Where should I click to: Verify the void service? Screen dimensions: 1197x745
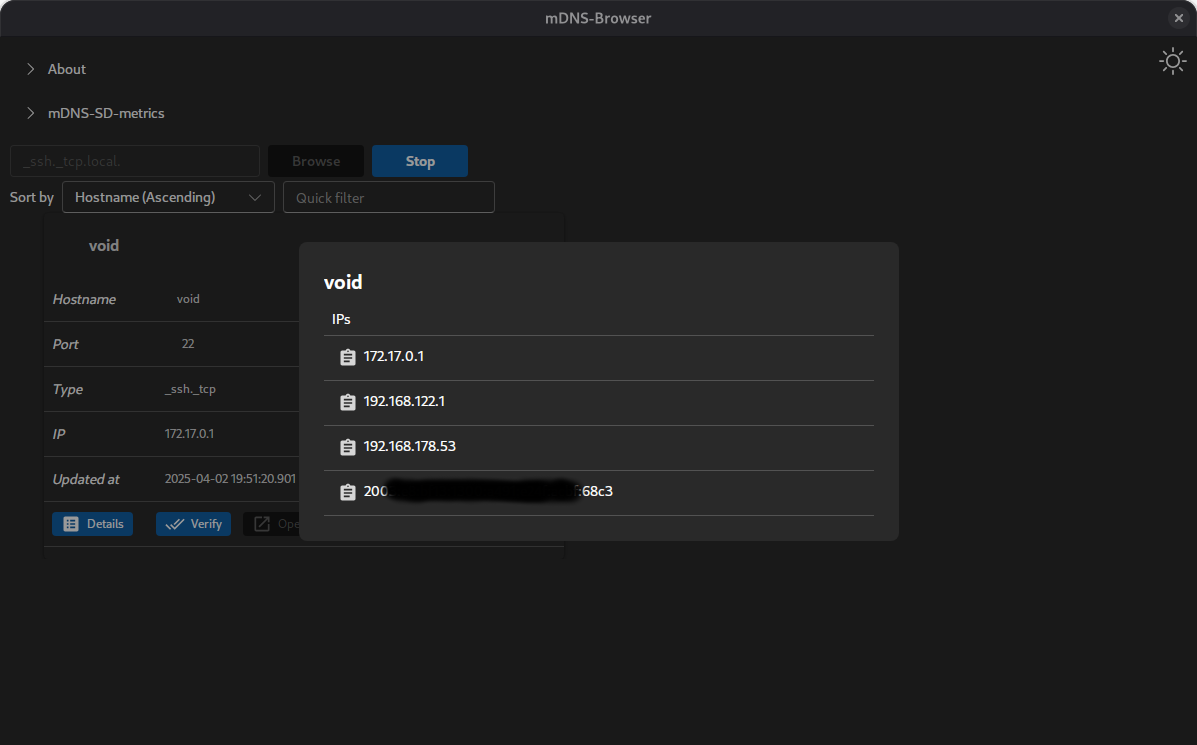point(193,524)
